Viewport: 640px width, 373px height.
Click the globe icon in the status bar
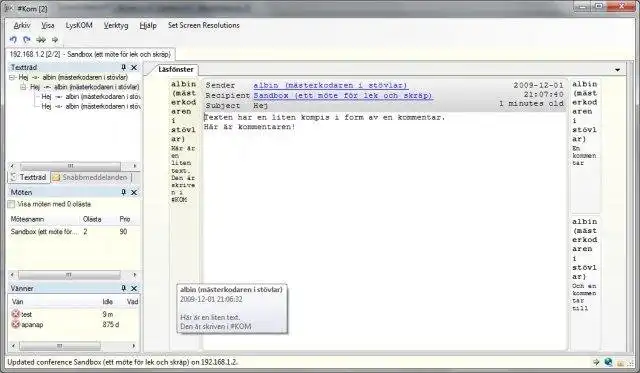pyautogui.click(x=608, y=362)
